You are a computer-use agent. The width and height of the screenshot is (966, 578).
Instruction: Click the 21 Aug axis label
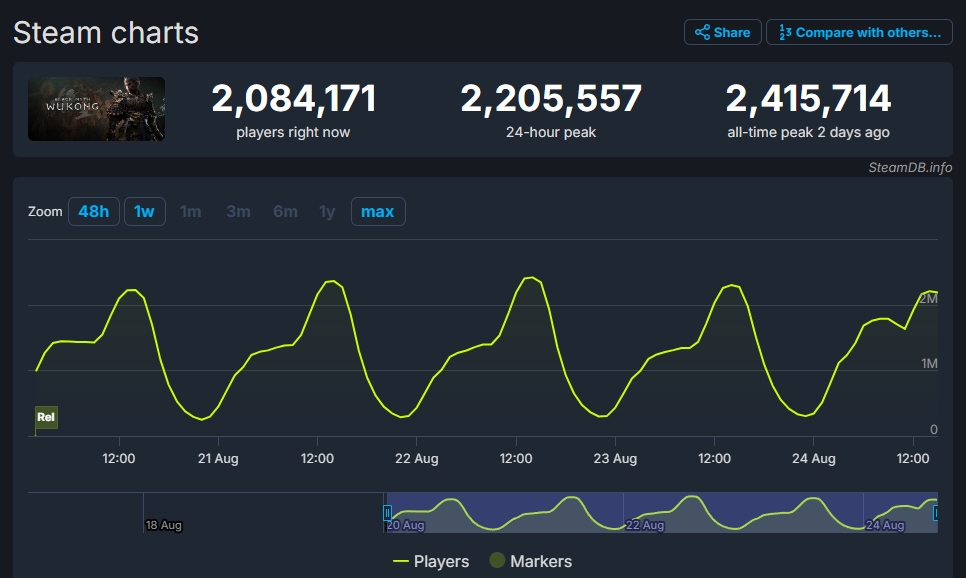(218, 458)
